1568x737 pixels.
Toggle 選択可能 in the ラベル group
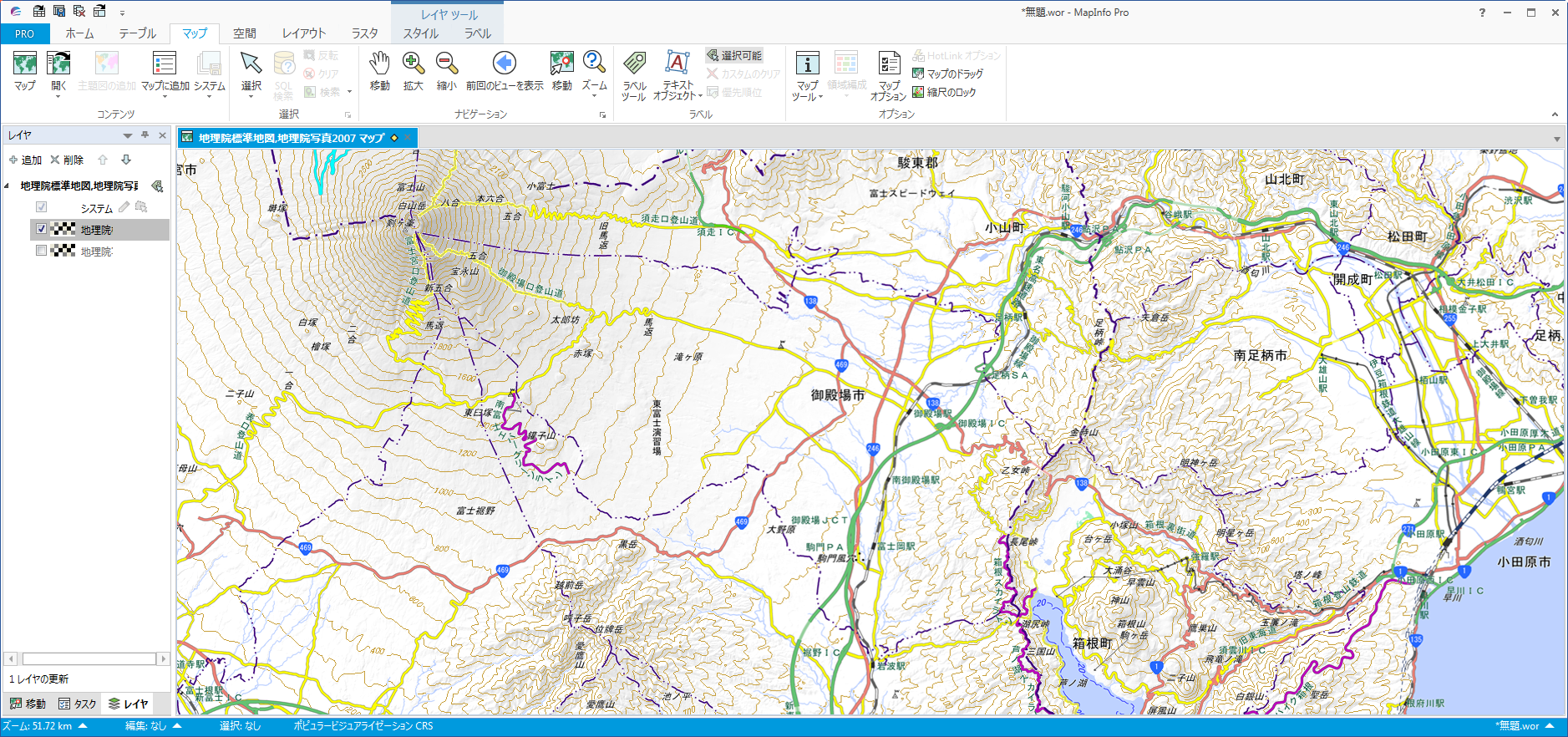(x=734, y=55)
